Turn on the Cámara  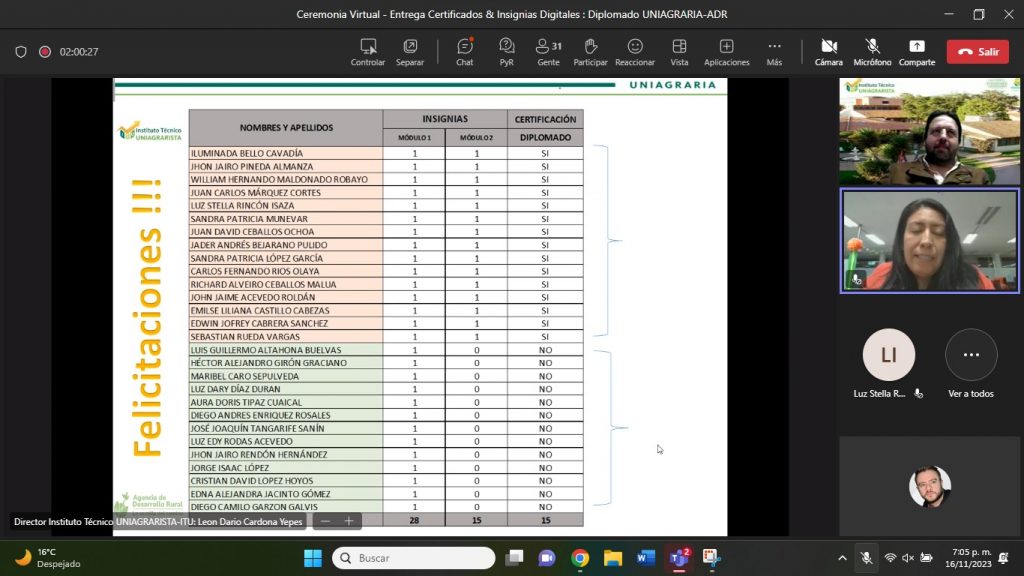828,51
